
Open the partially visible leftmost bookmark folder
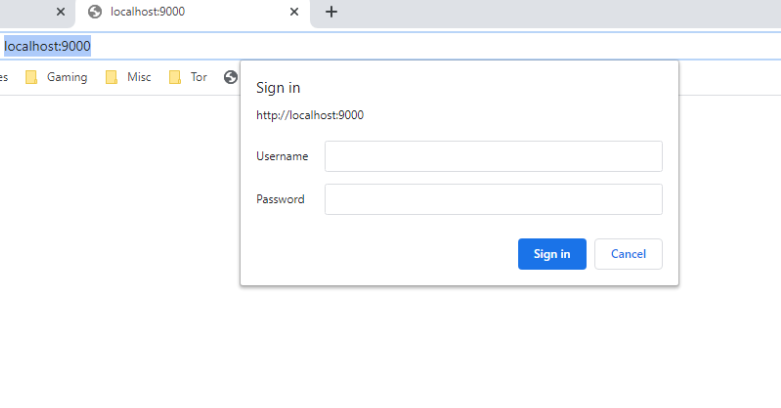point(4,77)
